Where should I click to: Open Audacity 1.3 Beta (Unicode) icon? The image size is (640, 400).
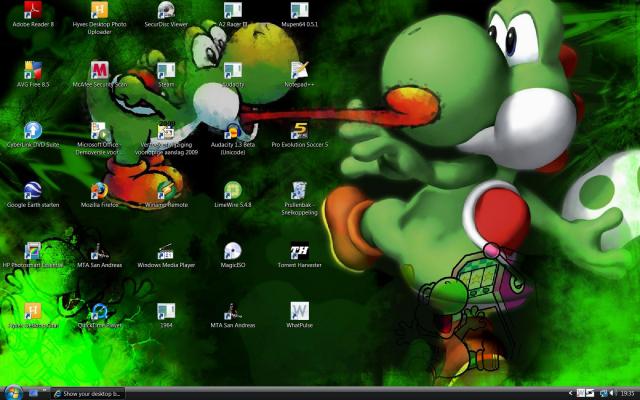[x=233, y=131]
